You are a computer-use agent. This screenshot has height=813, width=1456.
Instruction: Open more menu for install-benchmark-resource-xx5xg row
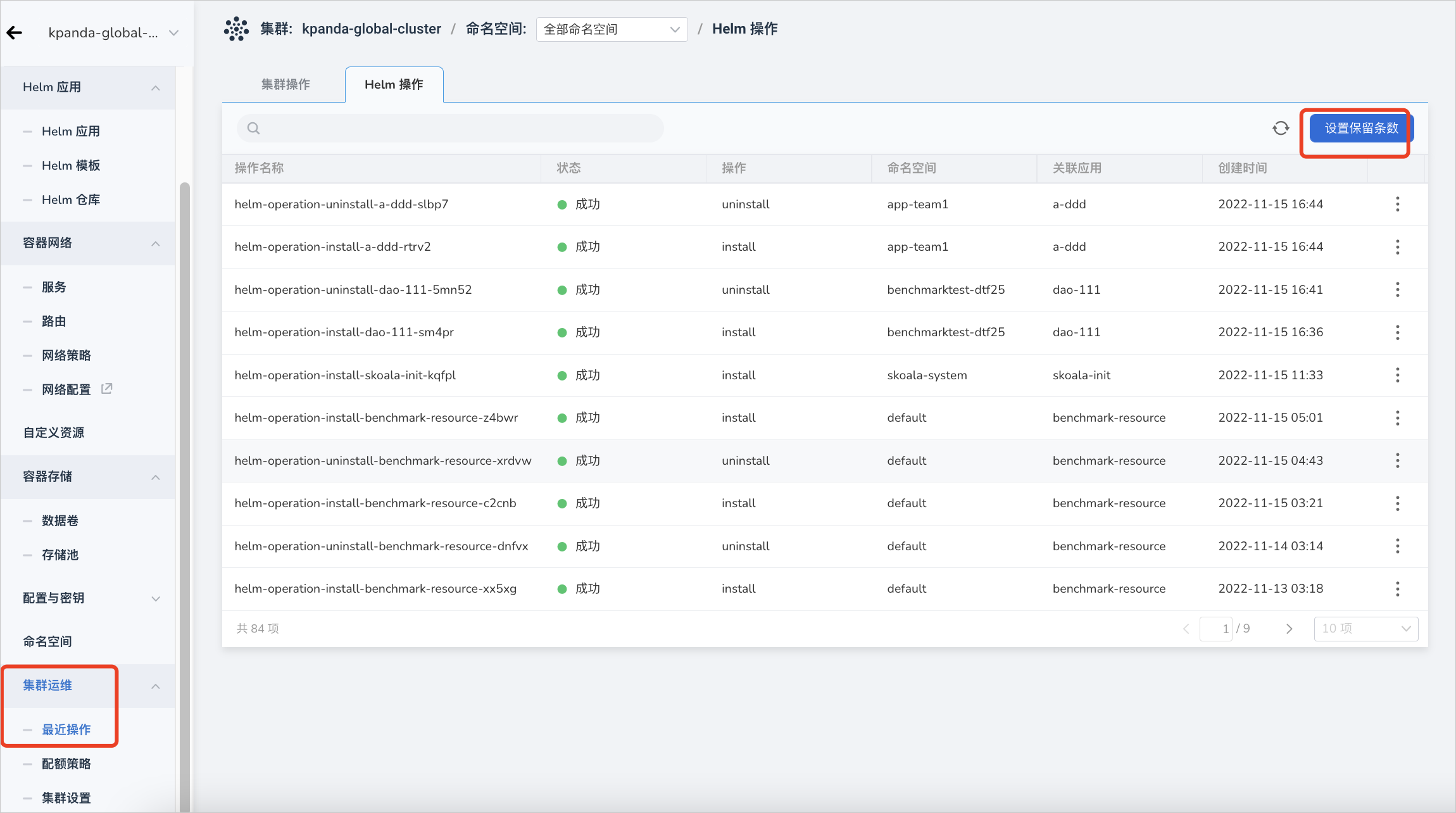click(1398, 589)
